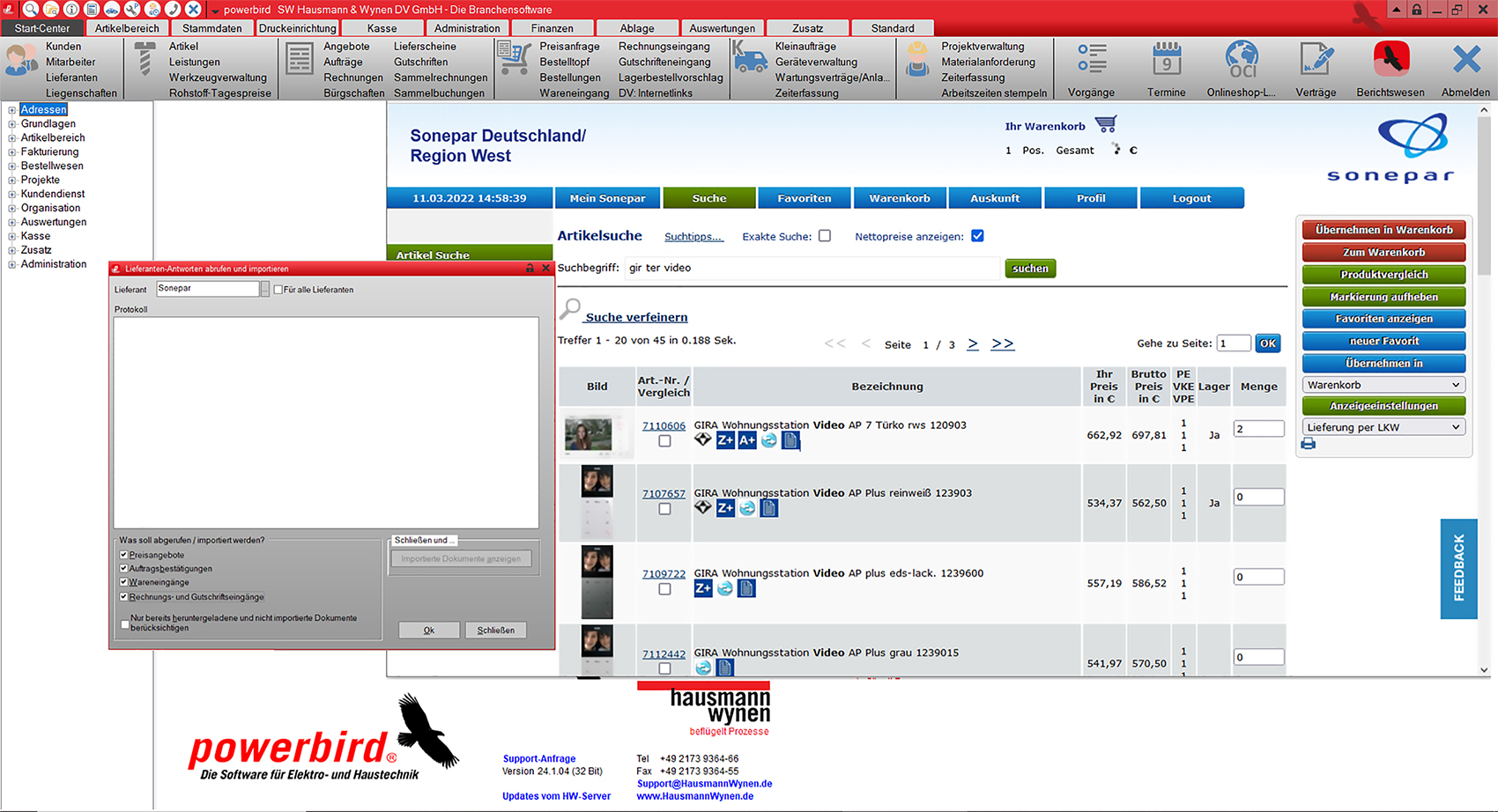Uncheck the Auftragsbestätigungen checkbox
Viewport: 1498px width, 812px height.
click(x=124, y=569)
